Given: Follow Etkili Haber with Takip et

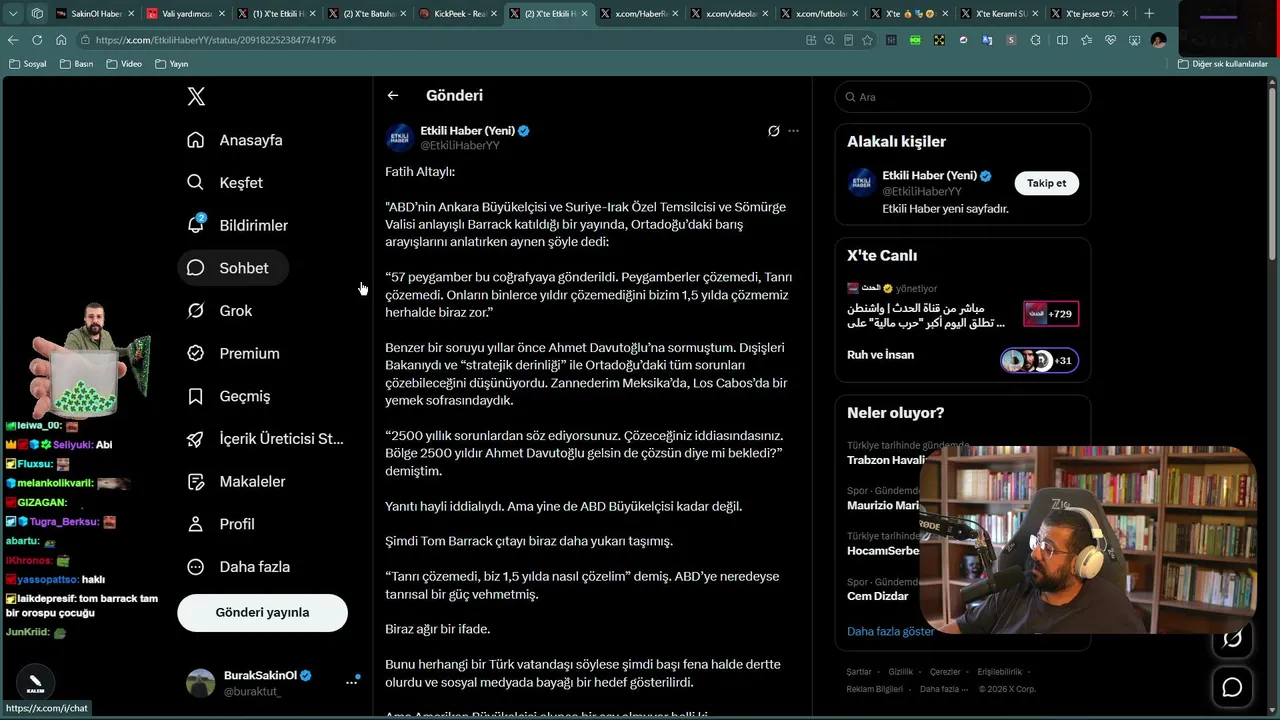Looking at the screenshot, I should tap(1047, 183).
